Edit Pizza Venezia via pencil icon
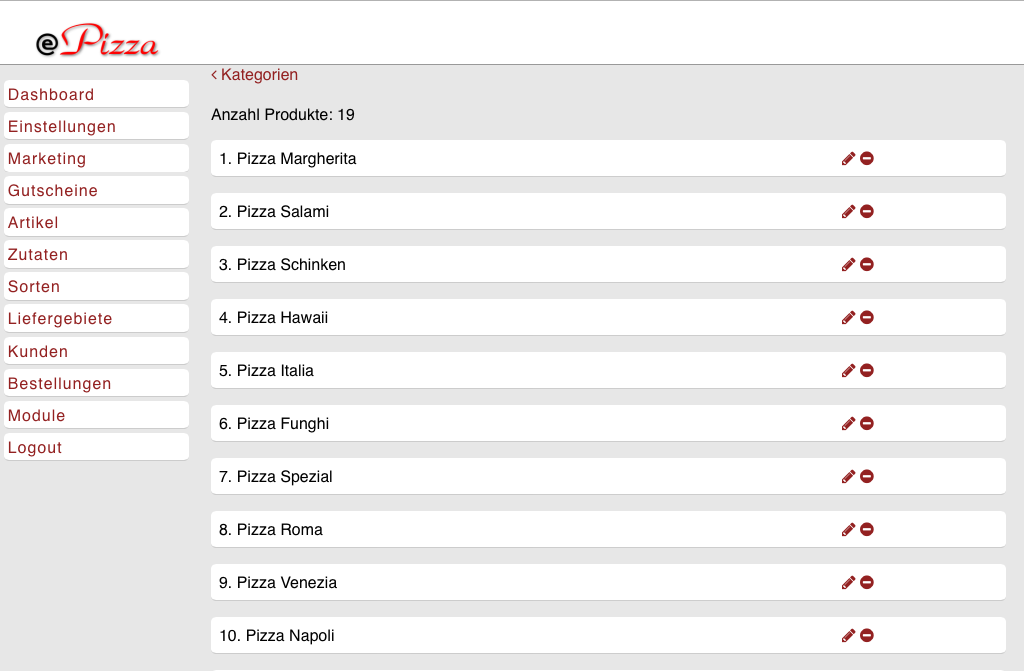 click(x=848, y=582)
